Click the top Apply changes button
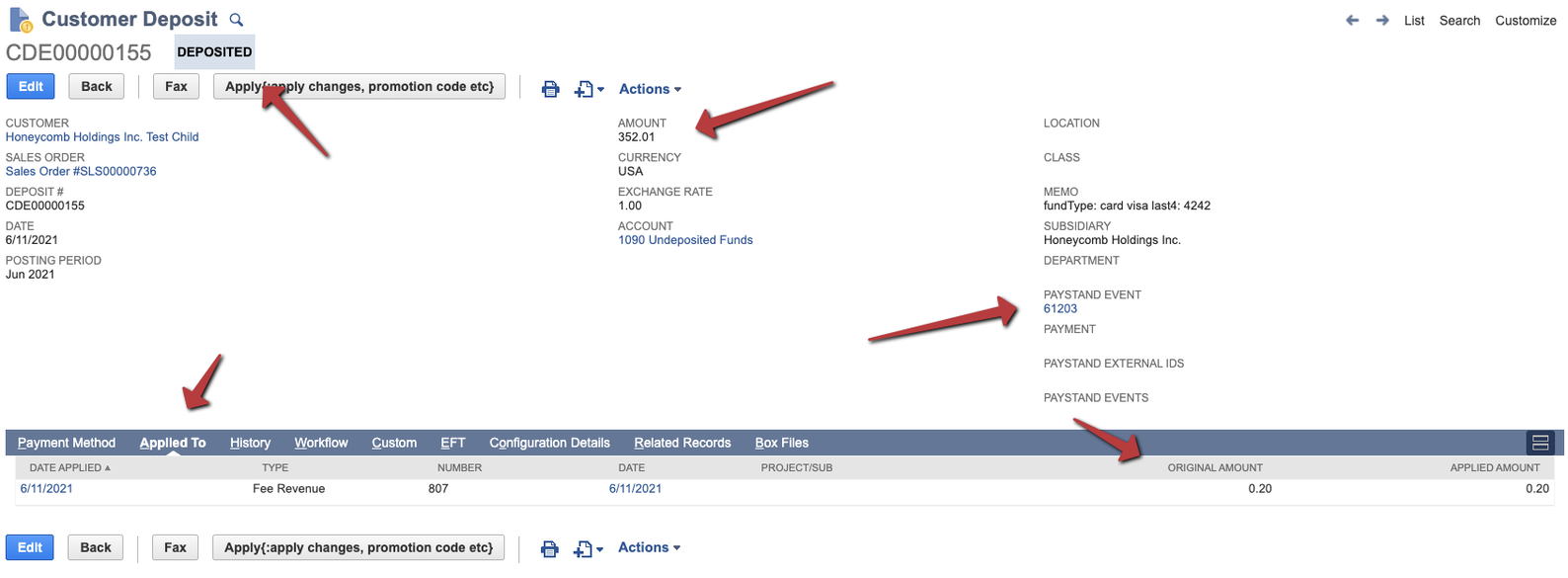1568x578 pixels. [359, 86]
